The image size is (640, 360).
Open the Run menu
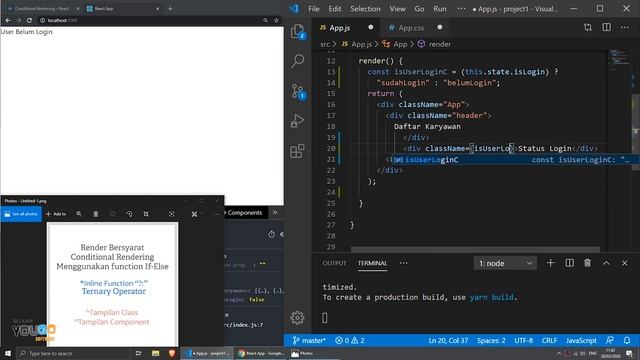tap(440, 9)
